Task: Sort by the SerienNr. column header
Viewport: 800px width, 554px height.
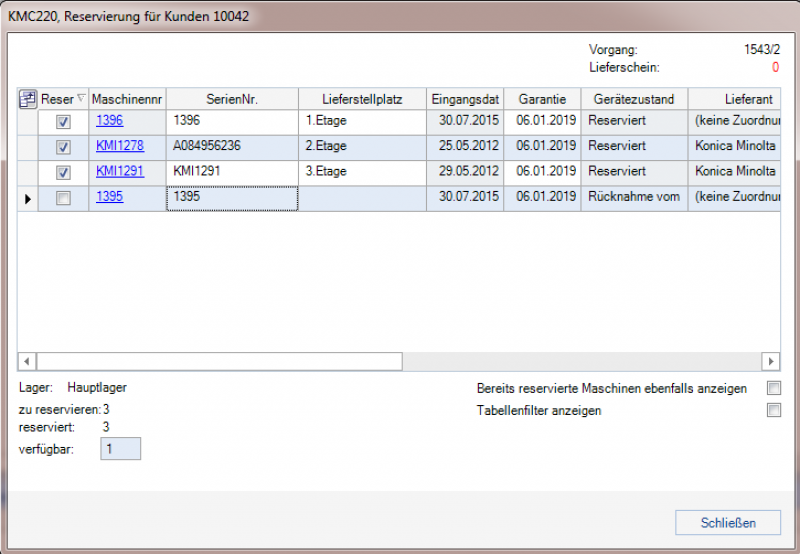Action: 232,99
